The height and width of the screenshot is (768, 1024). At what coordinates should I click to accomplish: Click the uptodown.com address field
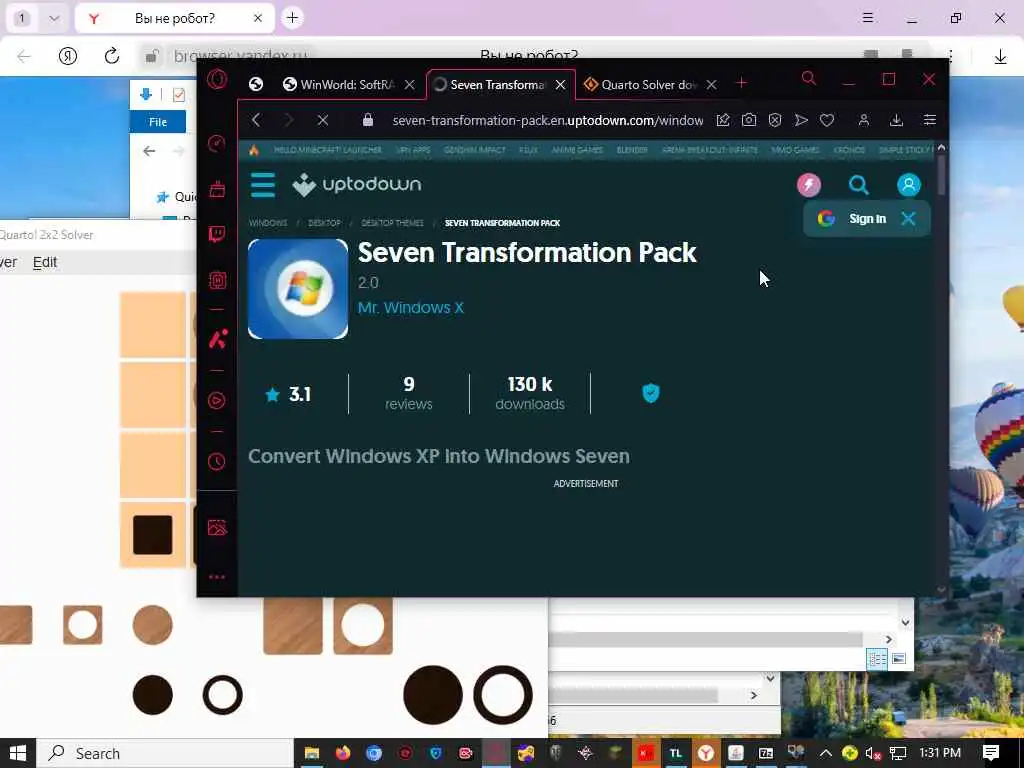(x=547, y=120)
